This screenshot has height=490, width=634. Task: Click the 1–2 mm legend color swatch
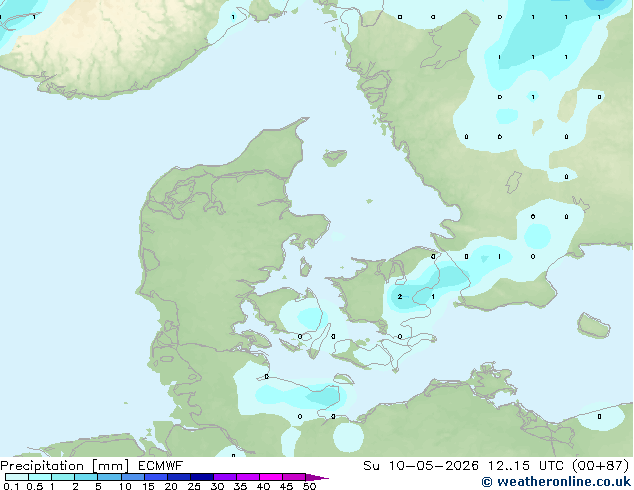pos(63,477)
